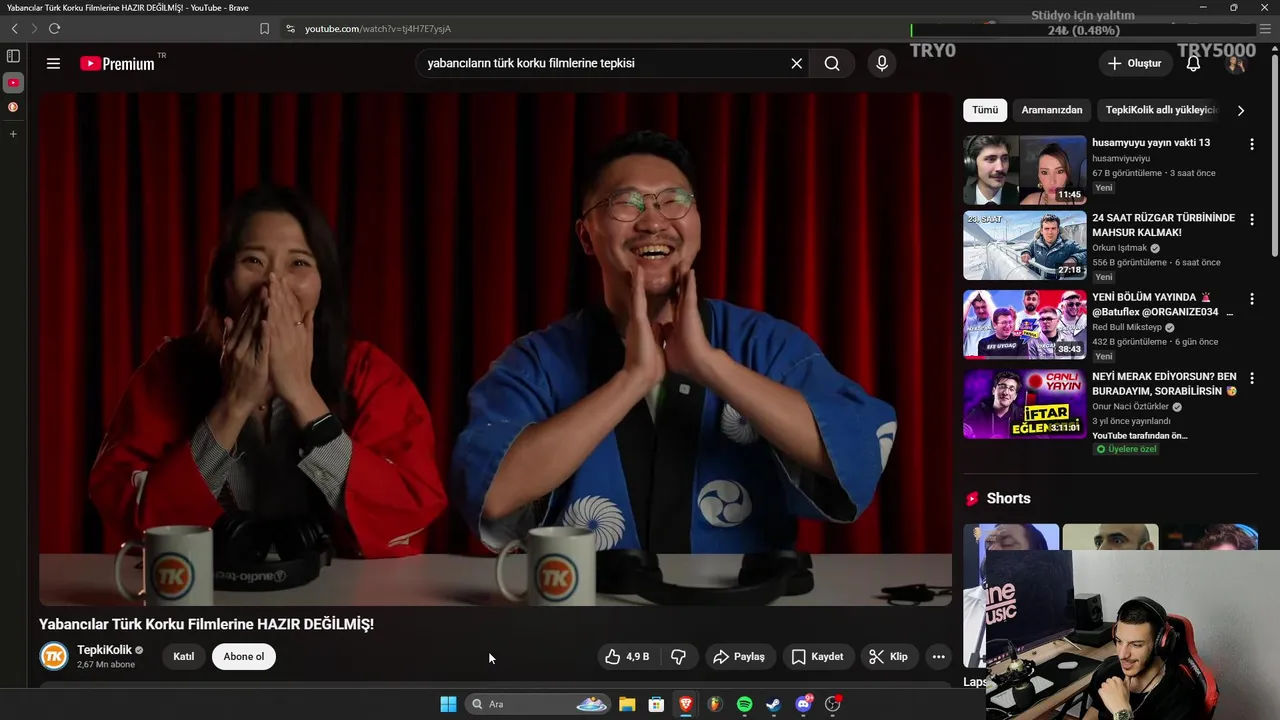Open File Explorer from taskbar
The height and width of the screenshot is (720, 1280).
[627, 704]
